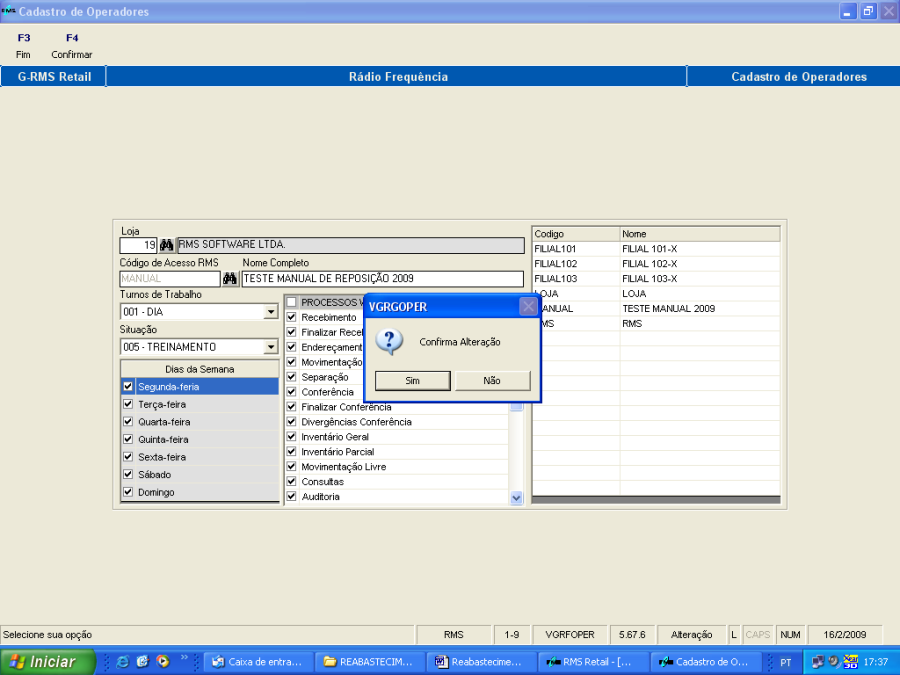Select the FILIAL101 row in the table
The image size is (900, 675).
[x=656, y=249]
